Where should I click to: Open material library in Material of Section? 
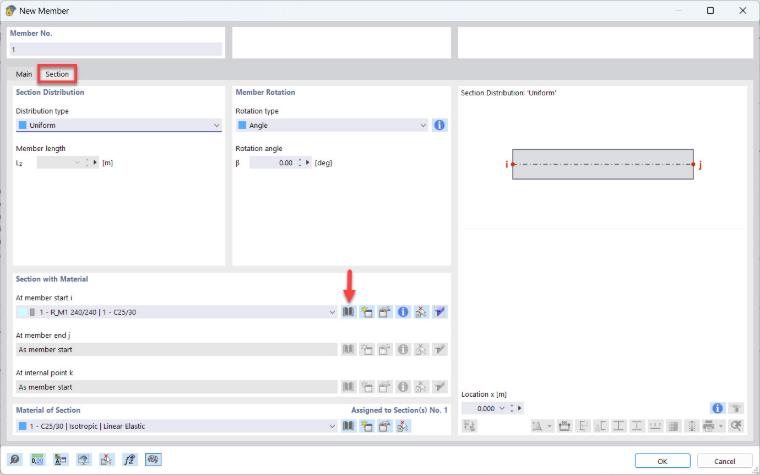pyautogui.click(x=348, y=426)
